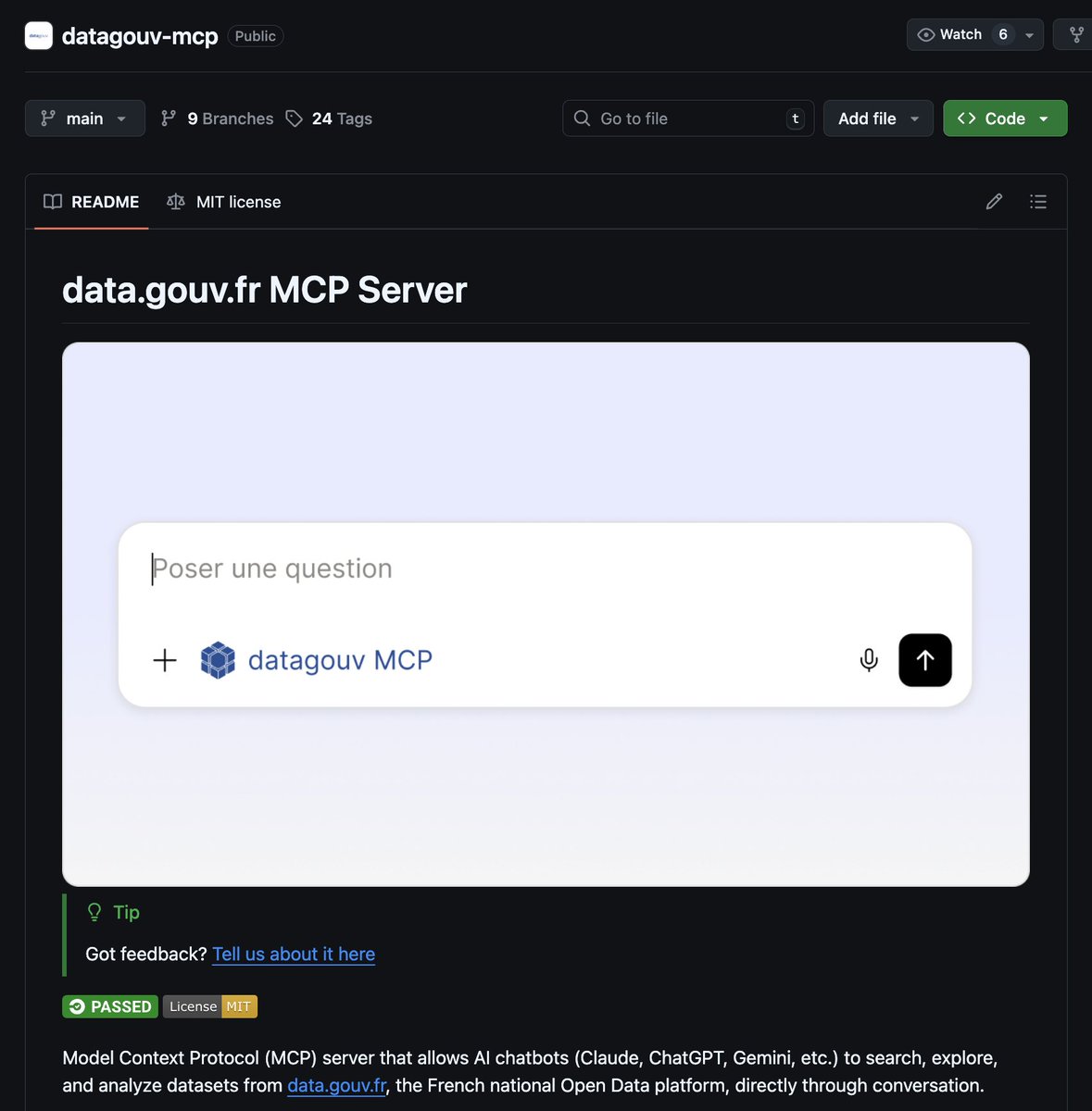Click the Fork icon button

click(1076, 34)
